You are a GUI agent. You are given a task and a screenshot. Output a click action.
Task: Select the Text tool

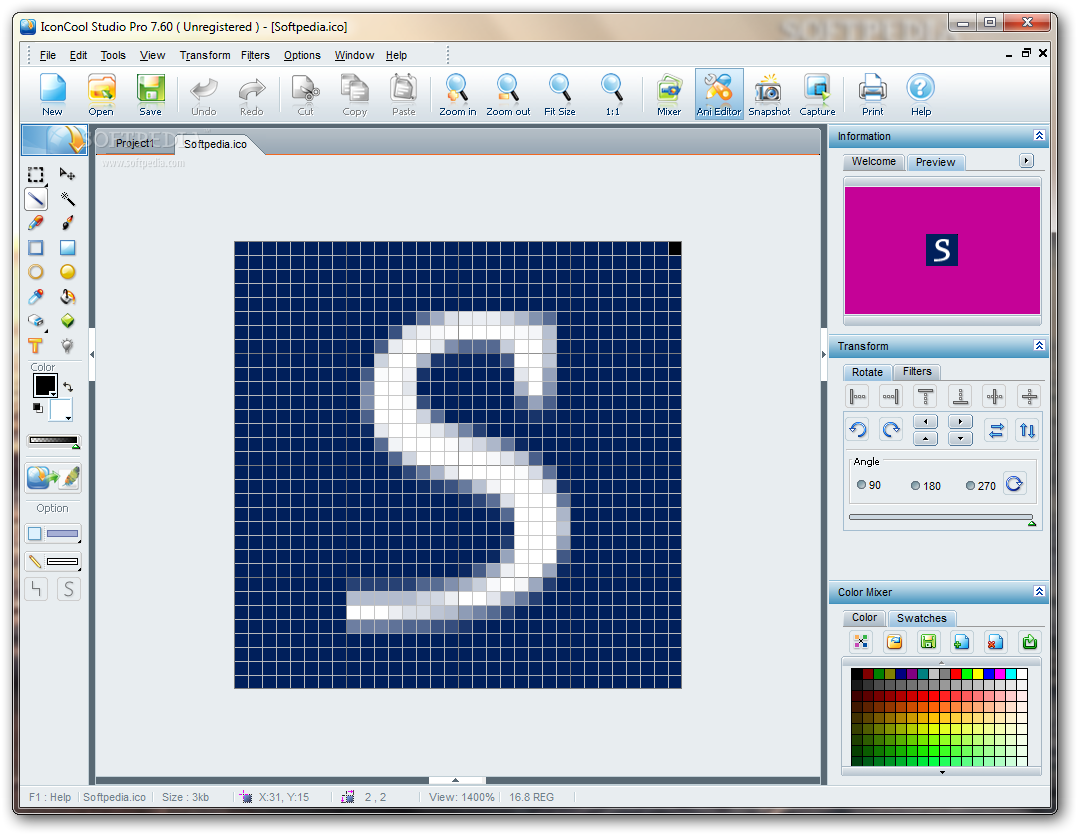[36, 346]
